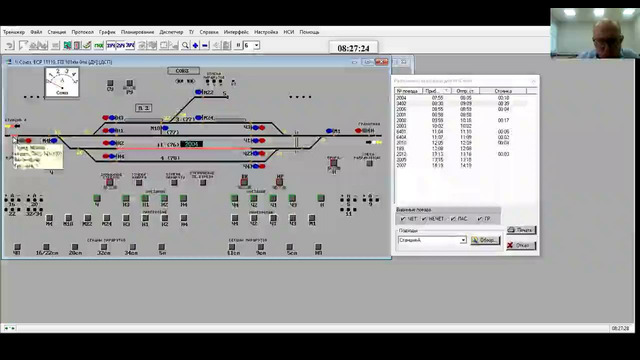Click the Стоянка column header
This screenshot has height=360, width=640.
(x=503, y=91)
